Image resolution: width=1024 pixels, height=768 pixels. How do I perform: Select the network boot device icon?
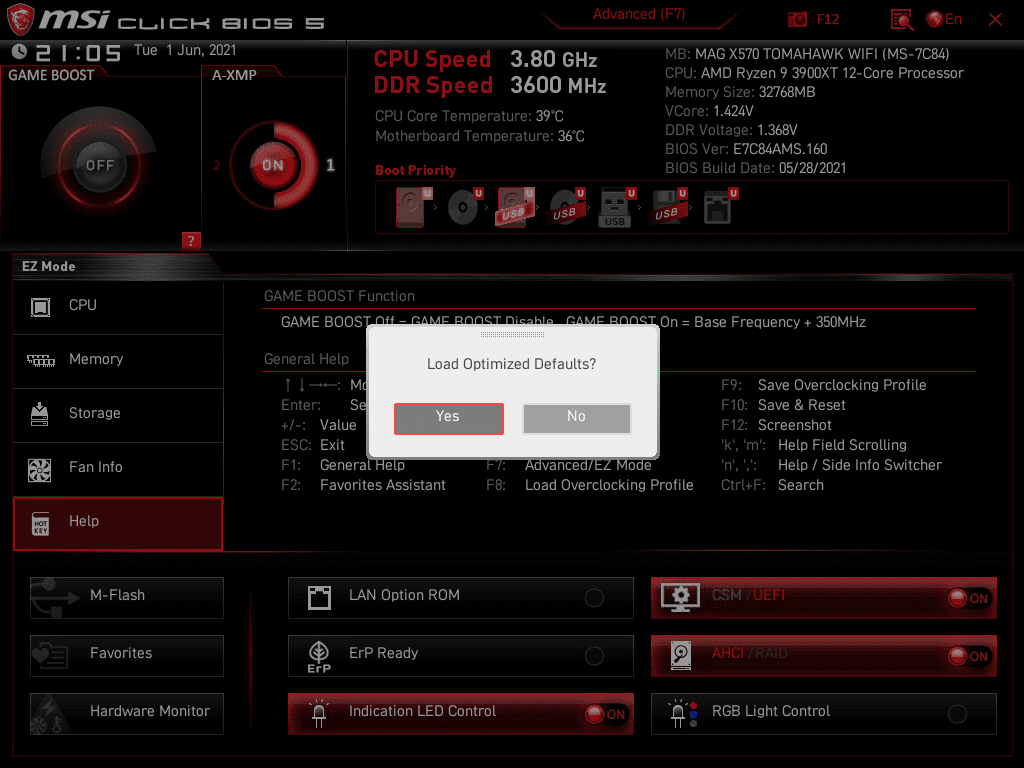click(x=720, y=208)
